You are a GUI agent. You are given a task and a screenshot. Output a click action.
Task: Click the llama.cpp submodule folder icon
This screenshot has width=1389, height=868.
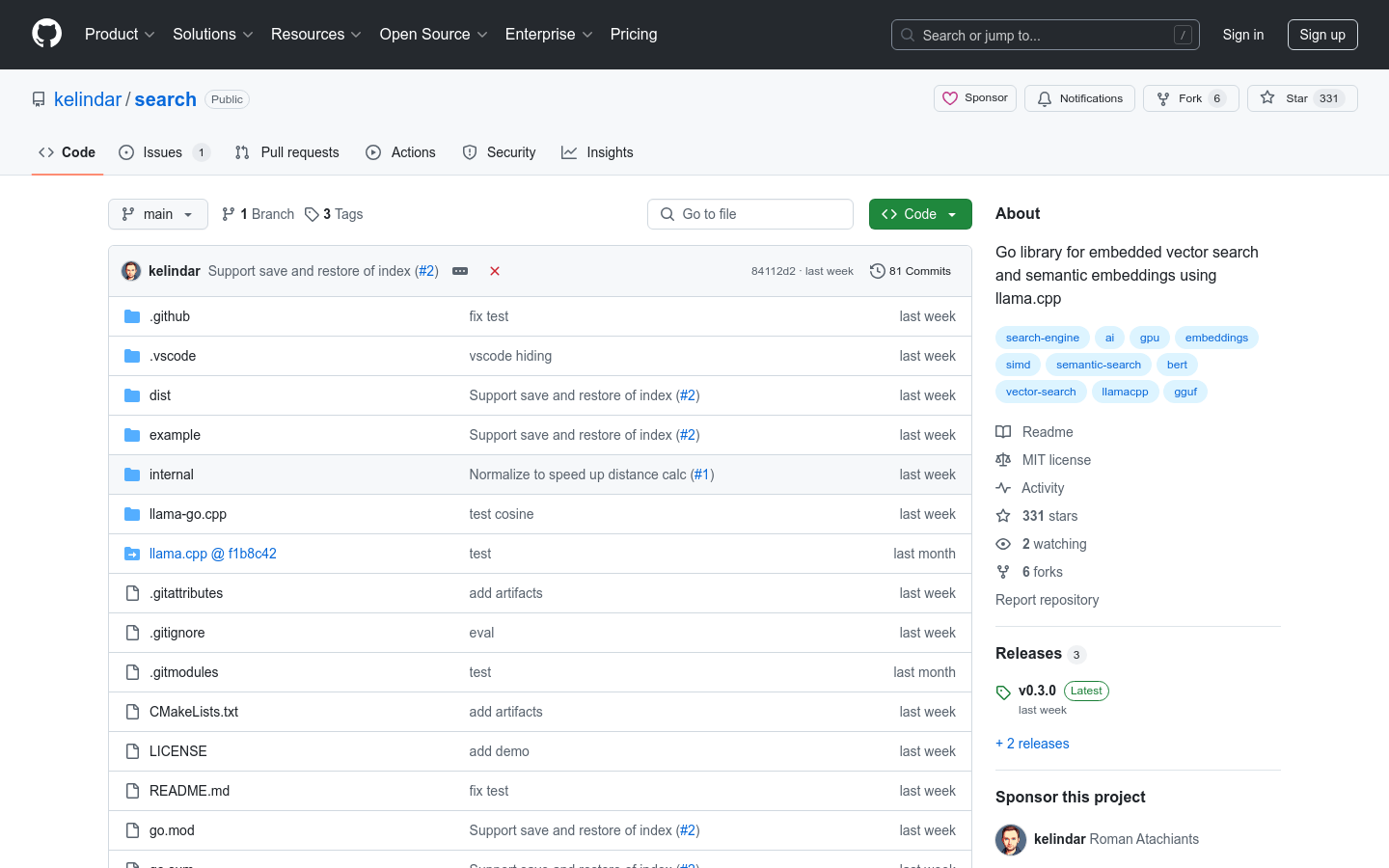pyautogui.click(x=132, y=554)
